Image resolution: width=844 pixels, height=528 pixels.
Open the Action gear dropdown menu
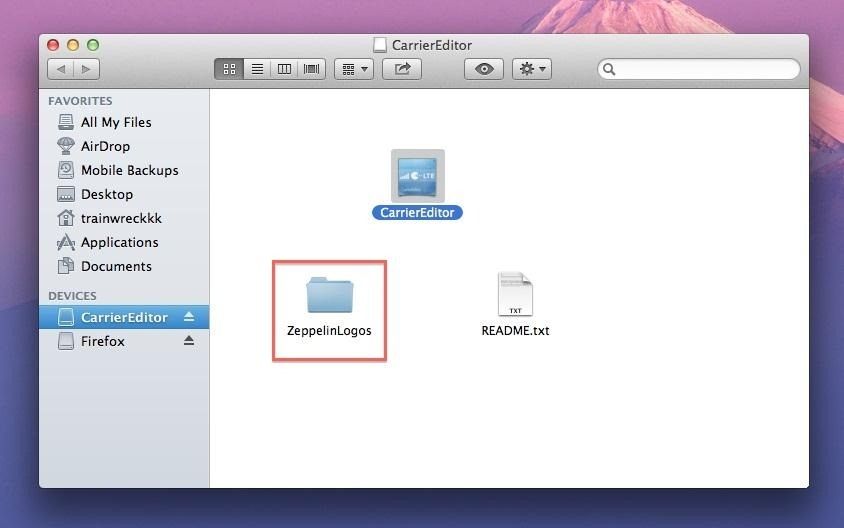[531, 69]
